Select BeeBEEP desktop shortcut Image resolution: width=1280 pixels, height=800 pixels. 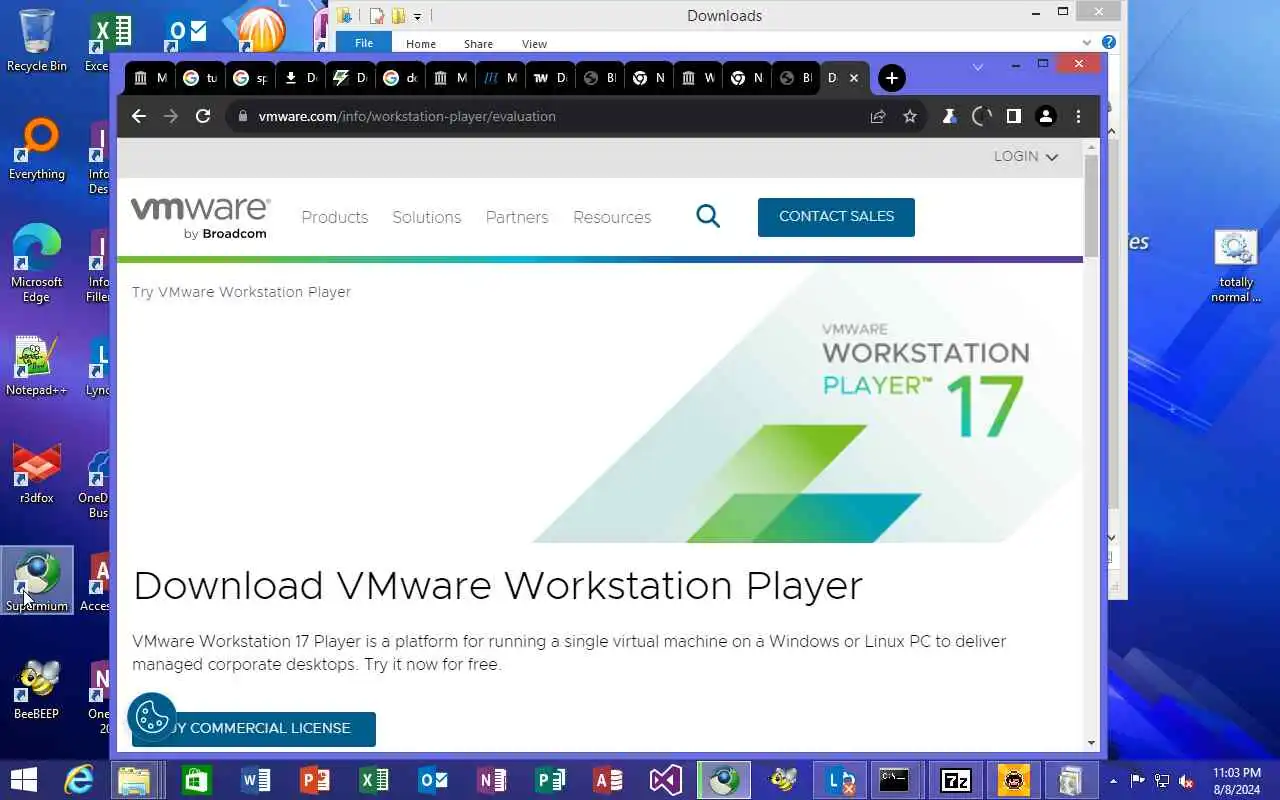coord(37,690)
